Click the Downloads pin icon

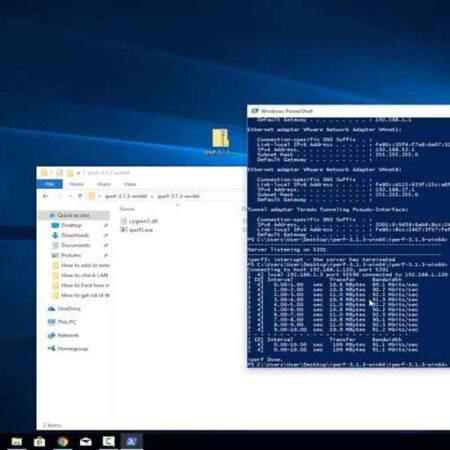pyautogui.click(x=106, y=236)
